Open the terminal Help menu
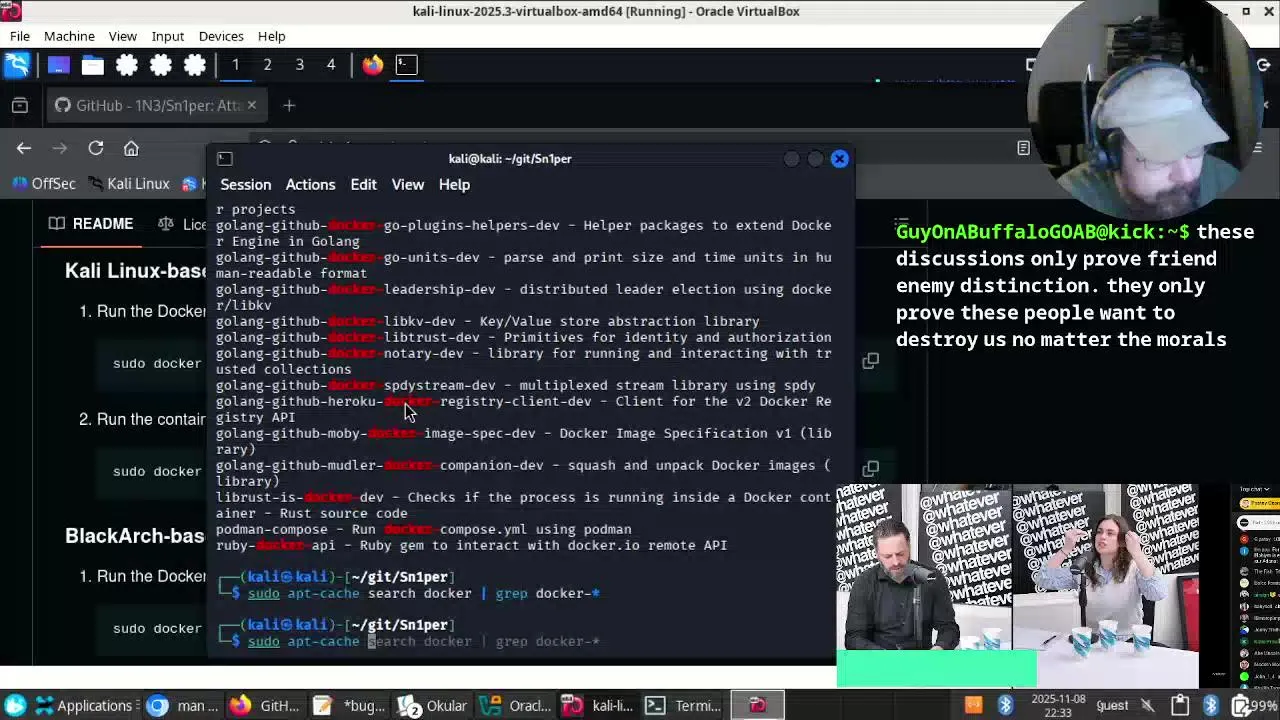 (454, 185)
